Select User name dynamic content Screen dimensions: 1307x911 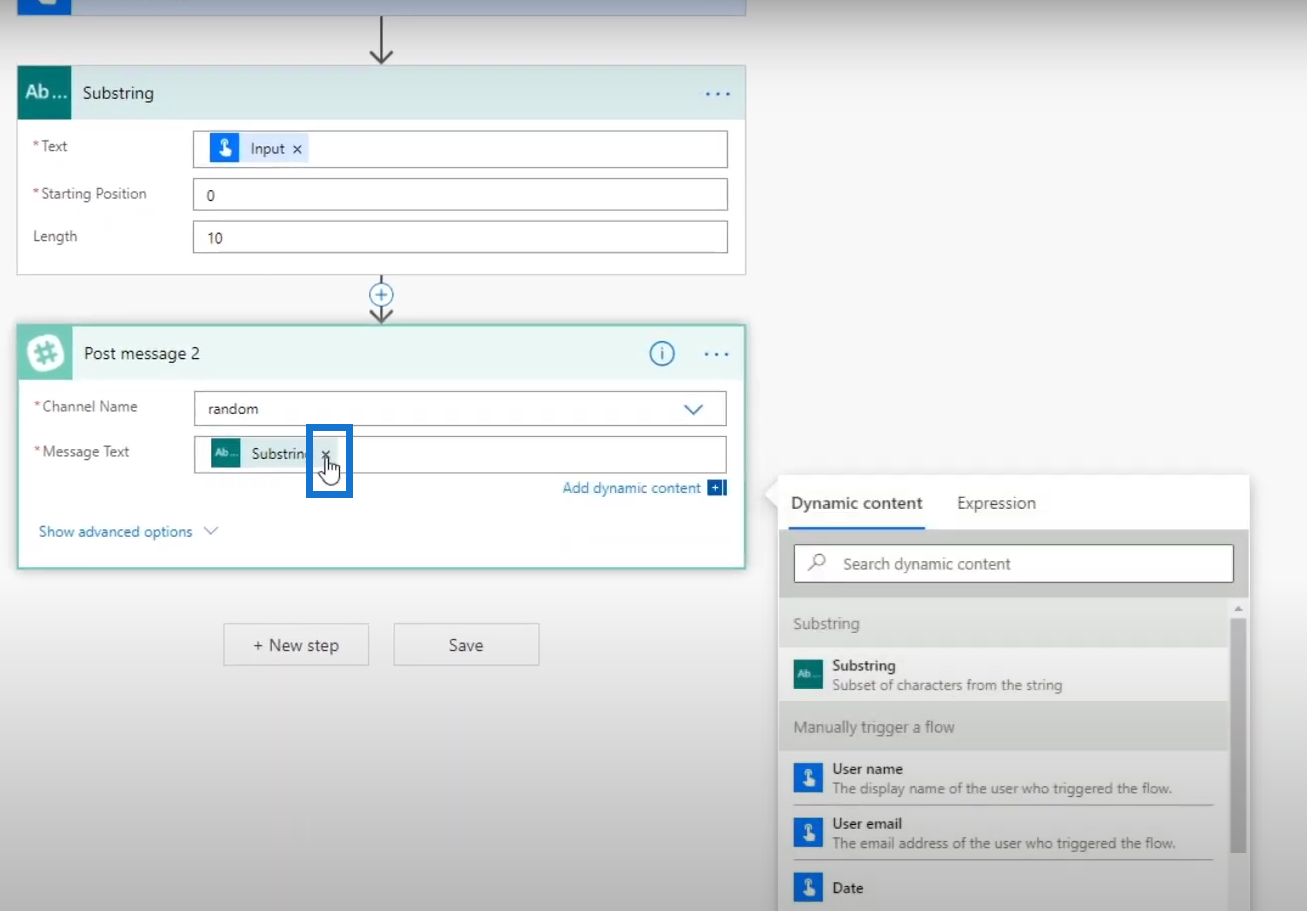[1003, 778]
